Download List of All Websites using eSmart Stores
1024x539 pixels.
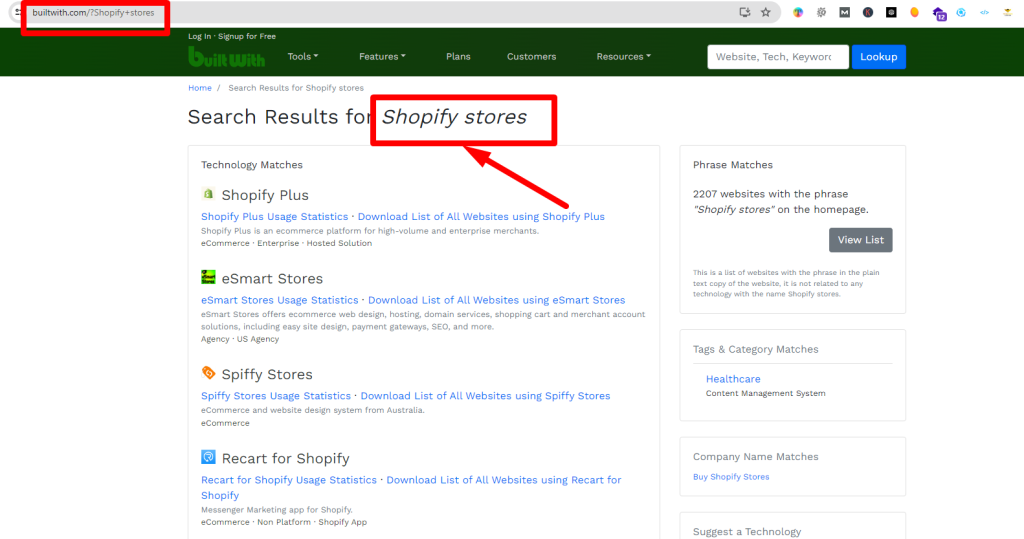[496, 301]
